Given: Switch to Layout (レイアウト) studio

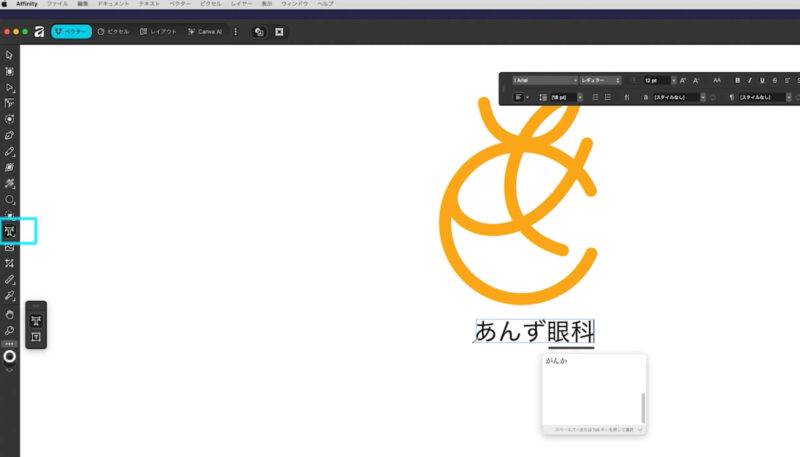Looking at the screenshot, I should pyautogui.click(x=158, y=32).
